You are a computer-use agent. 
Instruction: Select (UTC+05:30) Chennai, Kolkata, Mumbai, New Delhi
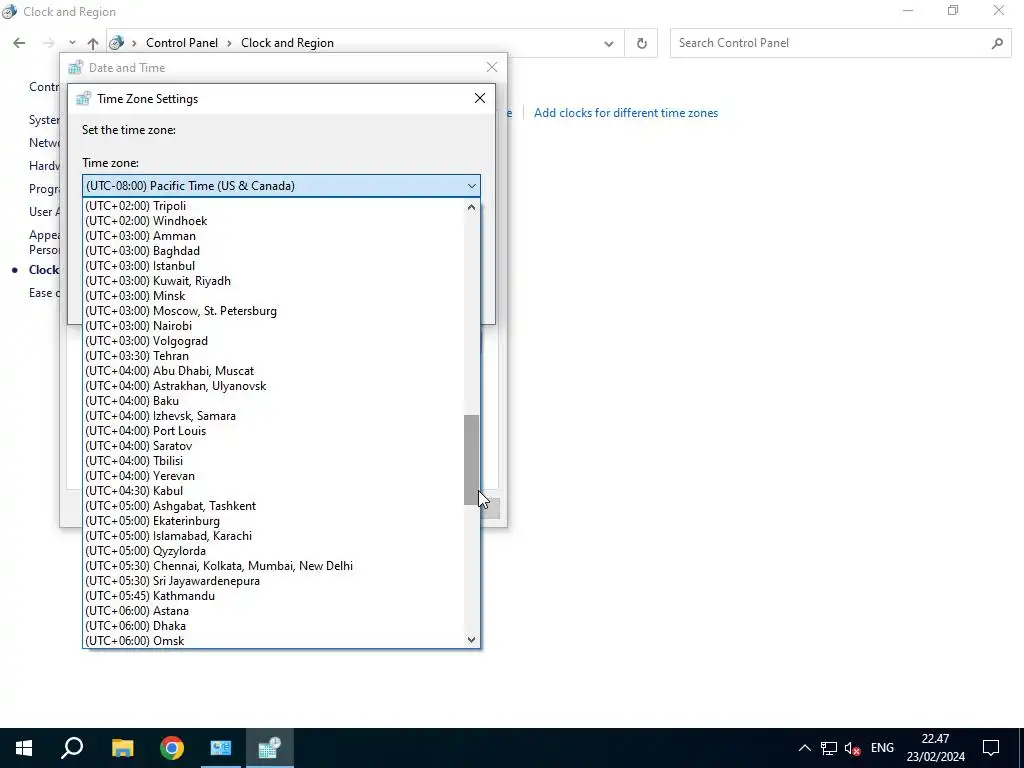pyautogui.click(x=273, y=566)
